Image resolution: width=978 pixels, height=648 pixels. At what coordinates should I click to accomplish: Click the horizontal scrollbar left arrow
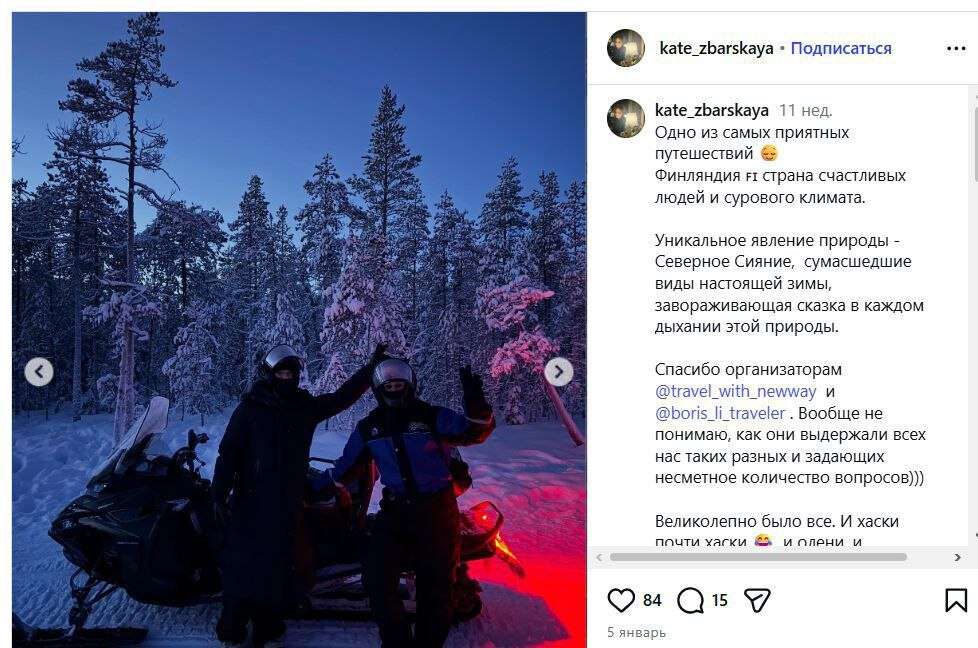coord(599,557)
